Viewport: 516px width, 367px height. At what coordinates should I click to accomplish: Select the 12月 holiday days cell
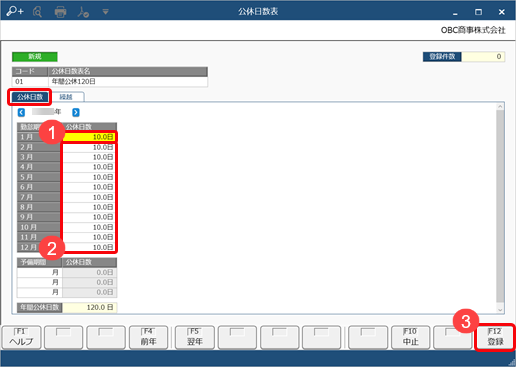pos(89,247)
